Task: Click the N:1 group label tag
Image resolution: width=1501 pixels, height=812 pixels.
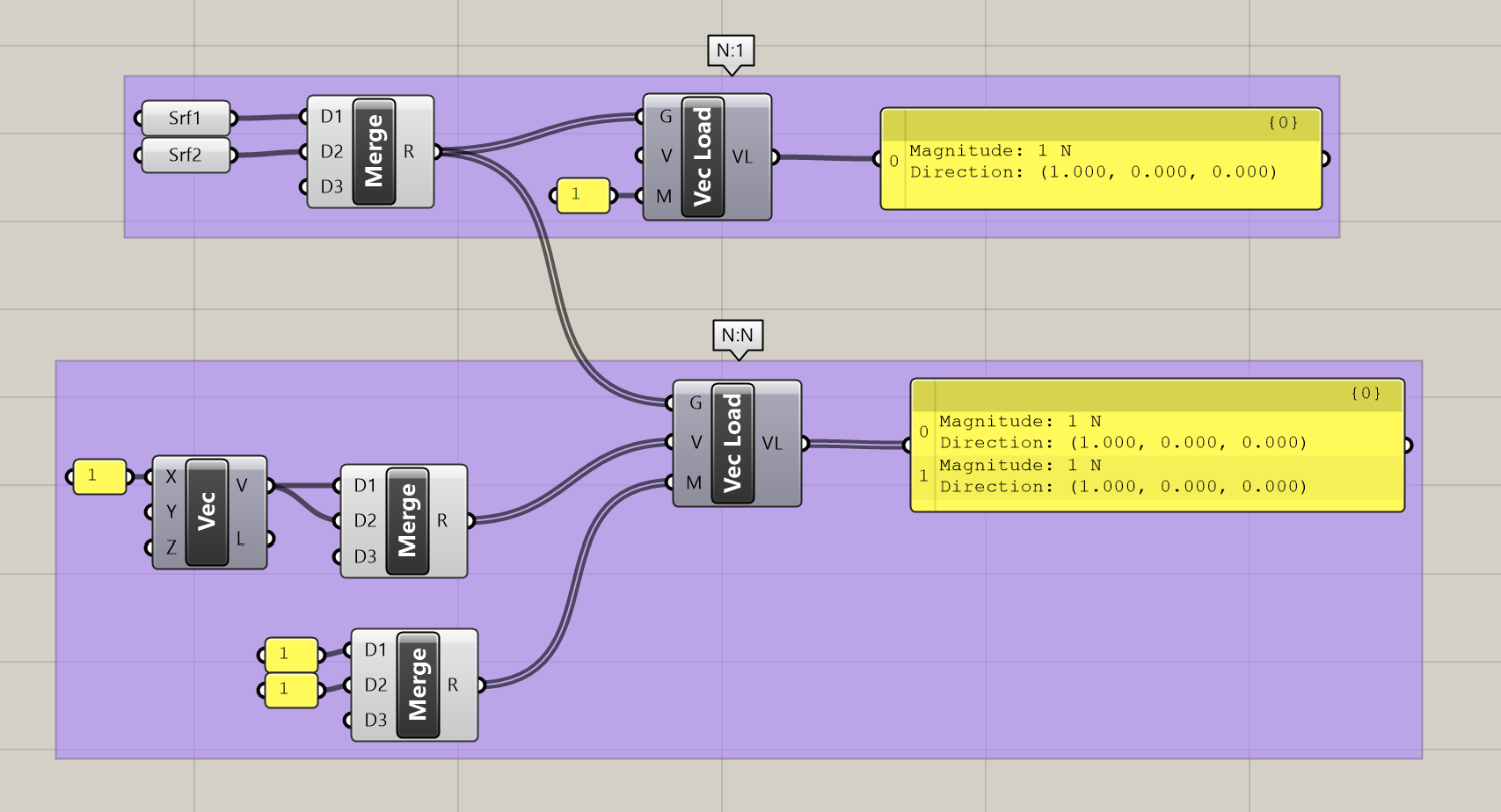Action: 731,51
